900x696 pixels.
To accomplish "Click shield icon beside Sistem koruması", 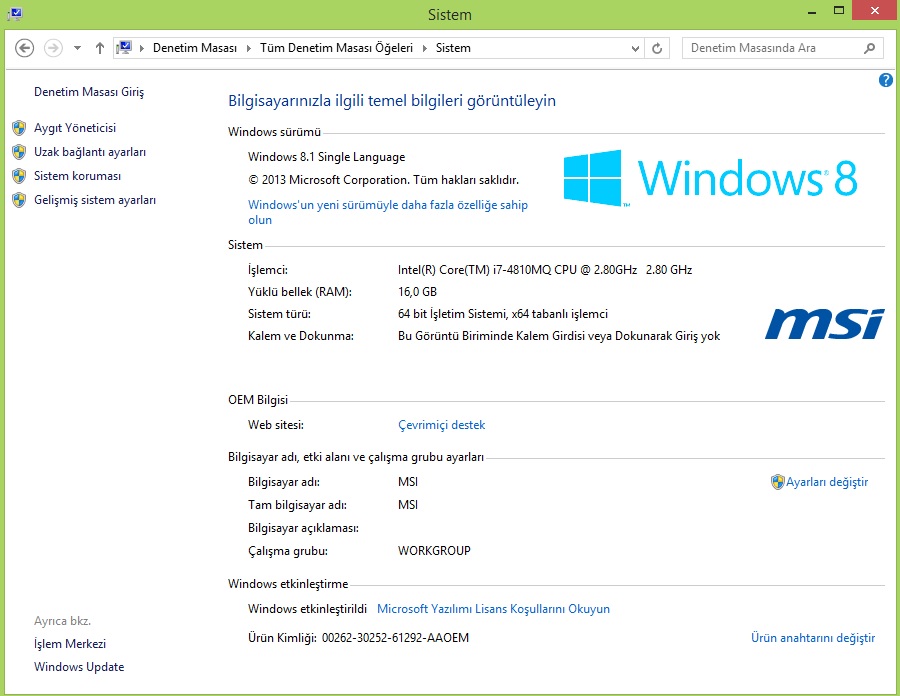I will (19, 176).
